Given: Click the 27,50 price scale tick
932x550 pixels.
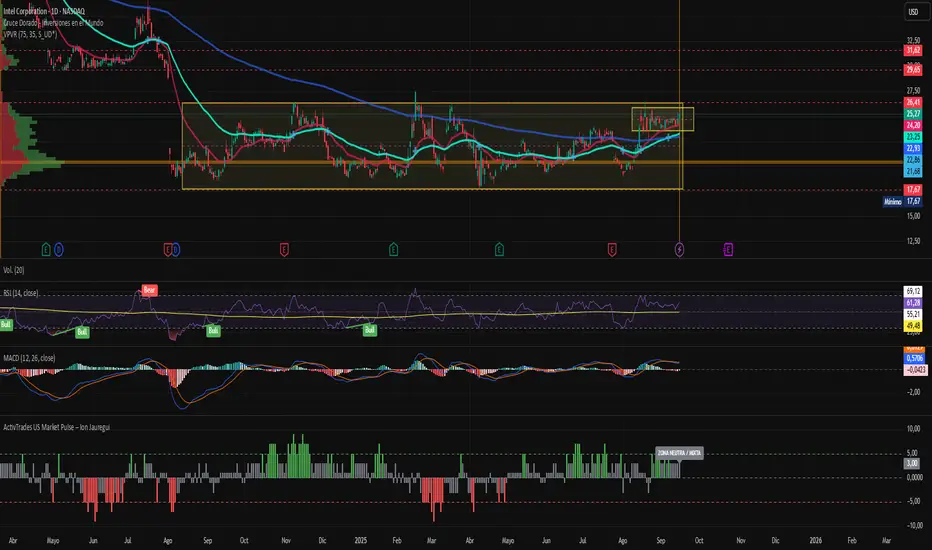Looking at the screenshot, I should coord(913,90).
